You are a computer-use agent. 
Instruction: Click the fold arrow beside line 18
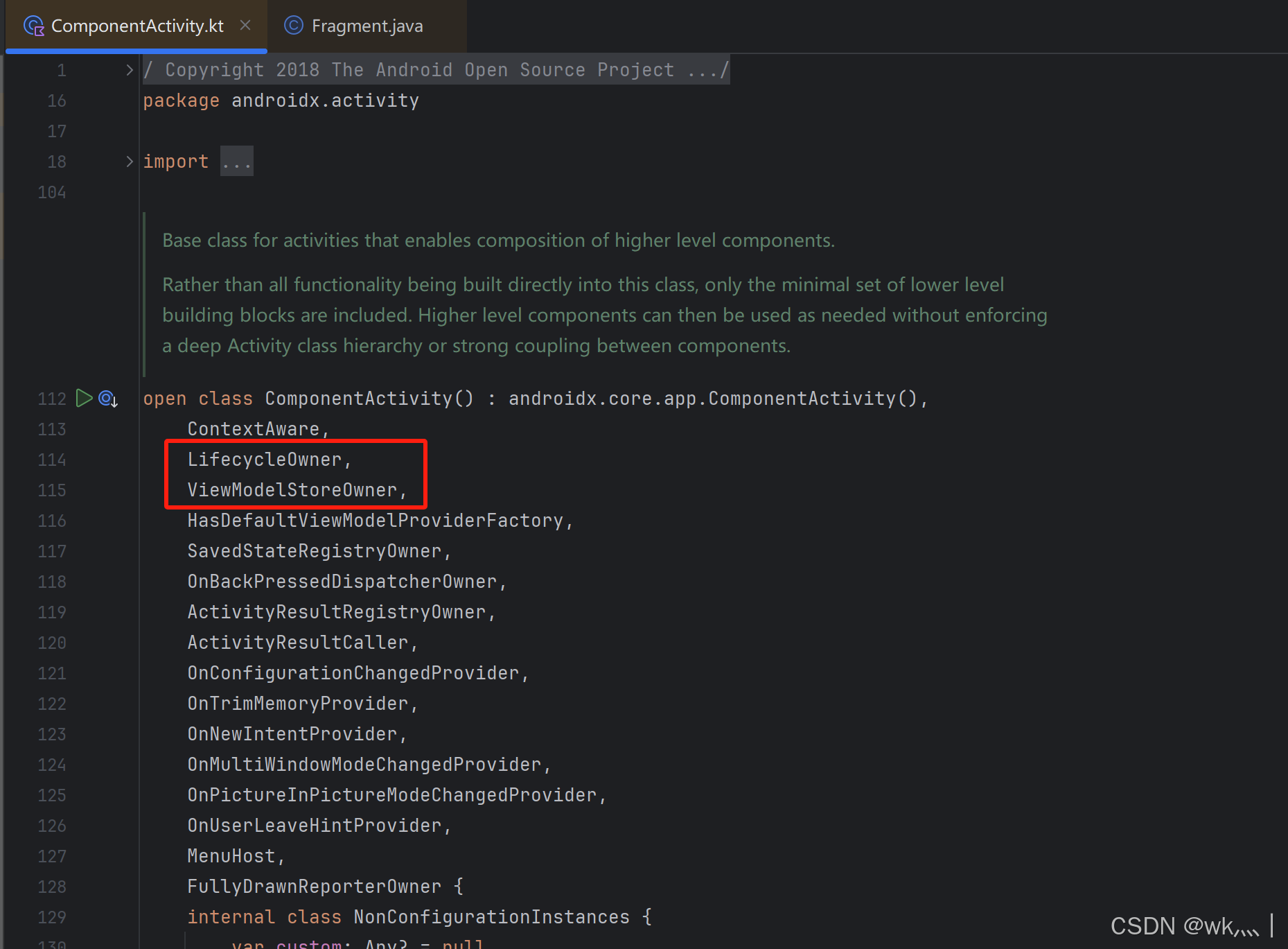(x=129, y=161)
